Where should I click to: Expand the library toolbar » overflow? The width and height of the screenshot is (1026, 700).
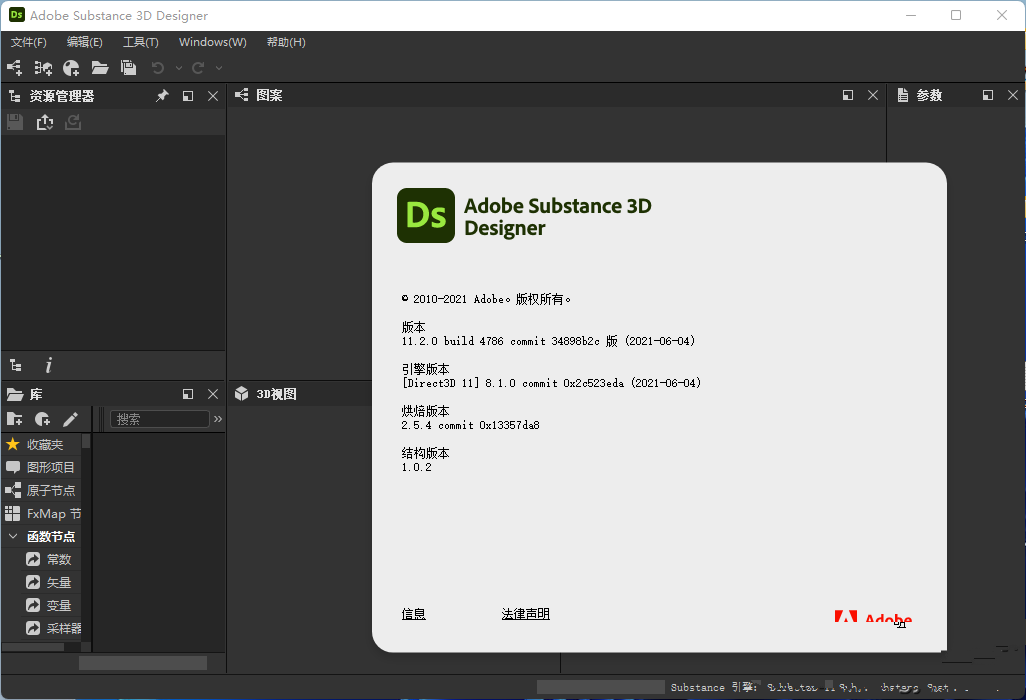click(x=218, y=419)
